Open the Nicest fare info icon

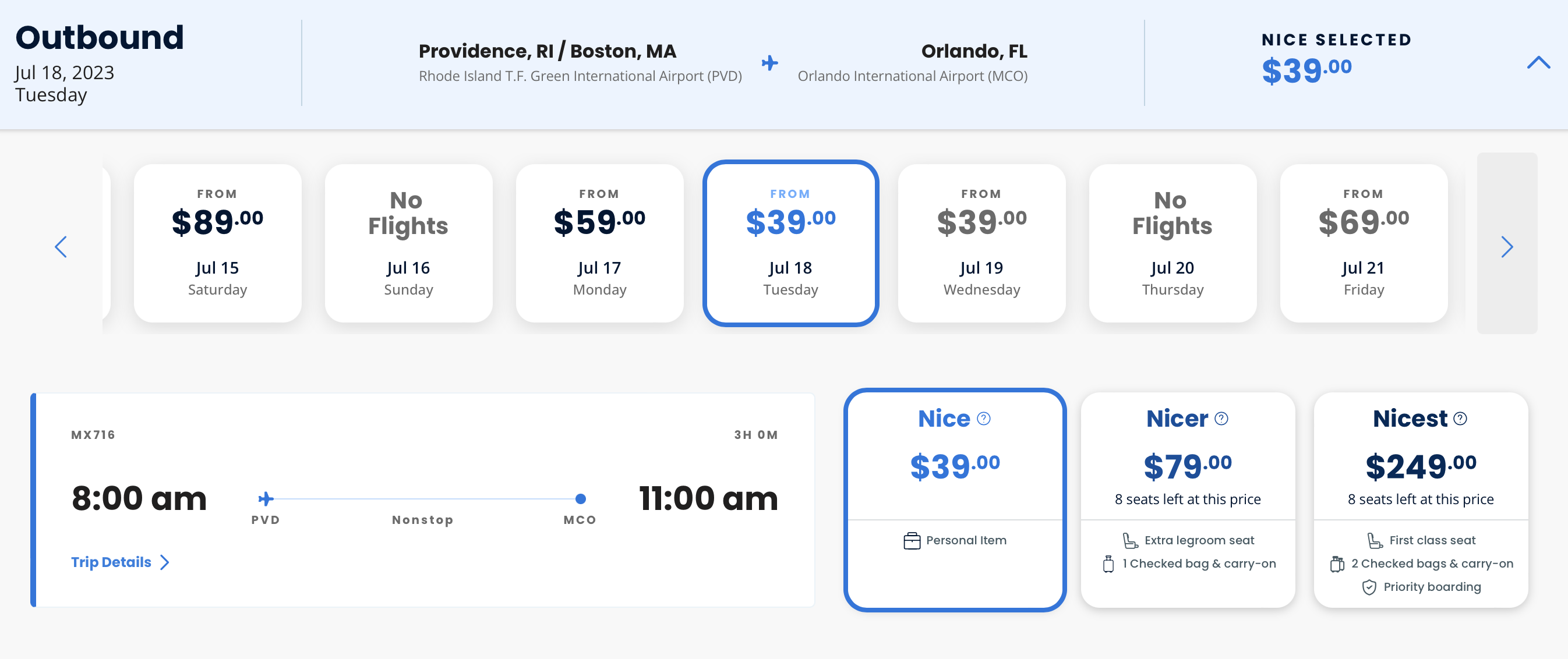(x=1460, y=419)
